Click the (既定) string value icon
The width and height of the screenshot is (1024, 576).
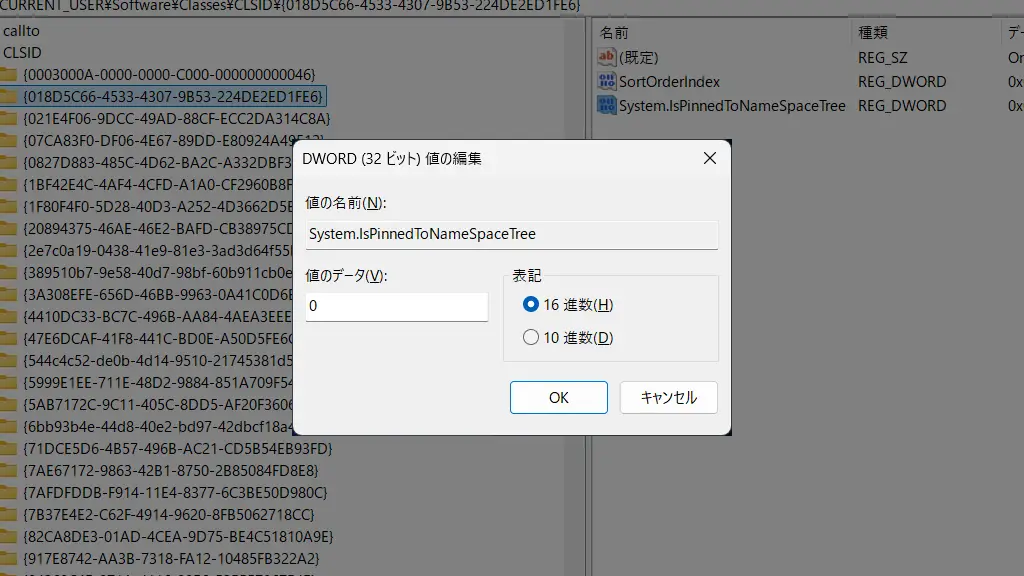click(606, 57)
